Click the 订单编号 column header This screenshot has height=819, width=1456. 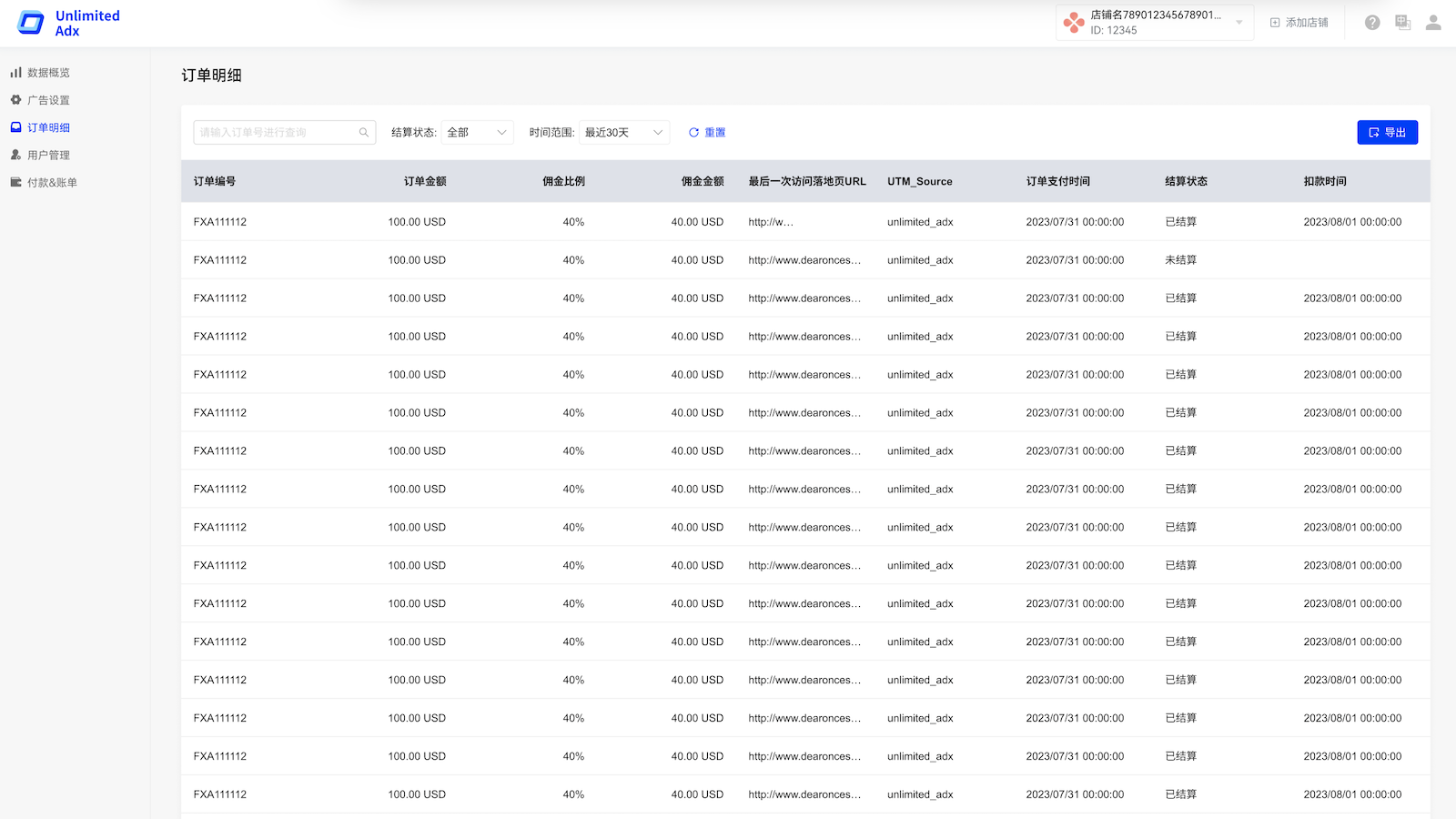[215, 181]
